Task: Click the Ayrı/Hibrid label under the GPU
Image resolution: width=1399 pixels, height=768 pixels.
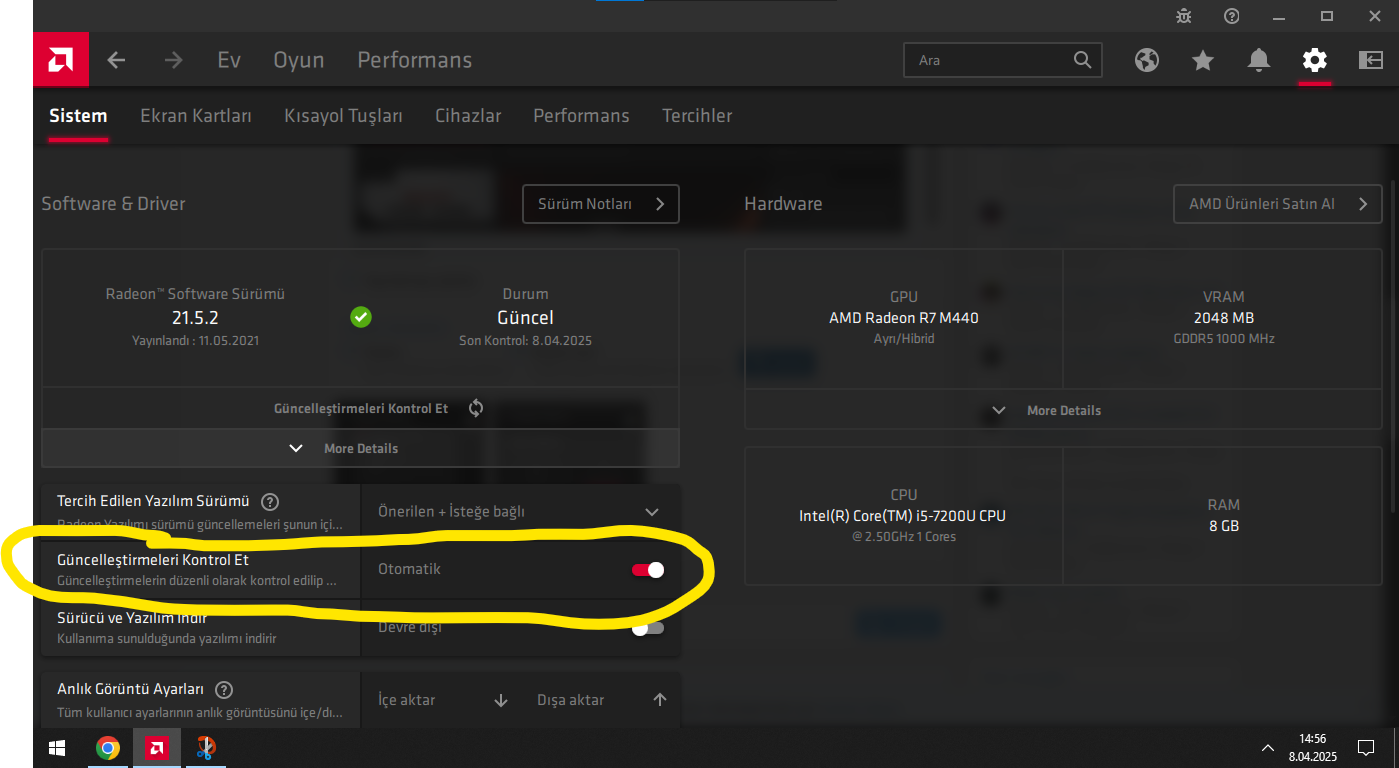Action: (903, 339)
